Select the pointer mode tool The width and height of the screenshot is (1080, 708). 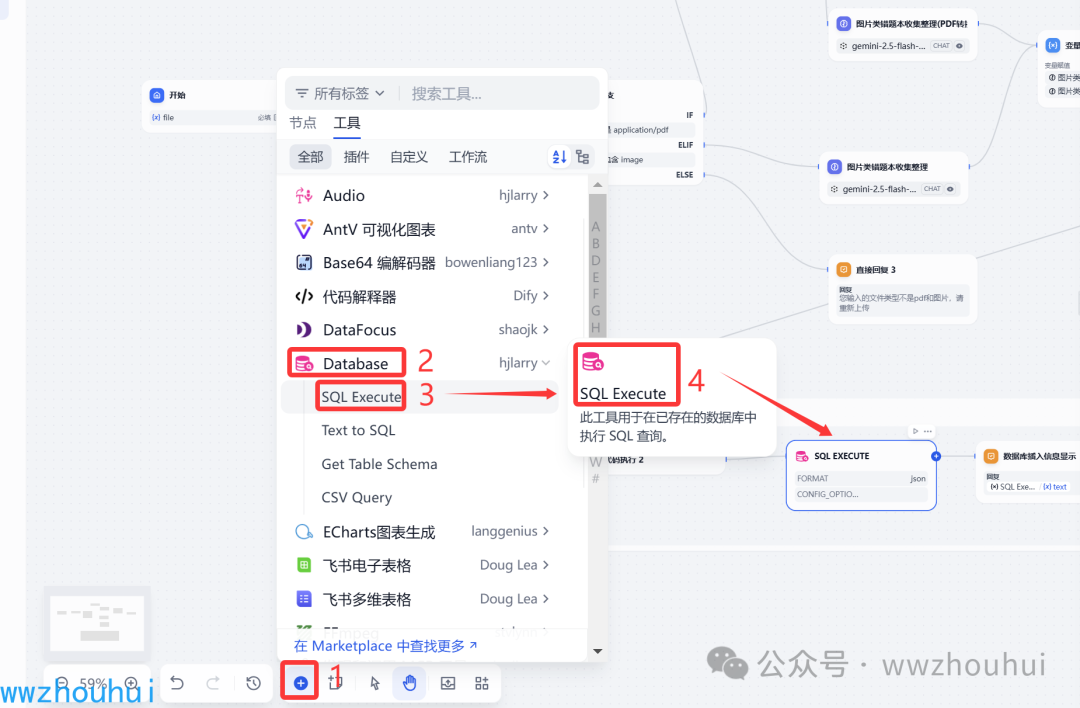[x=375, y=683]
